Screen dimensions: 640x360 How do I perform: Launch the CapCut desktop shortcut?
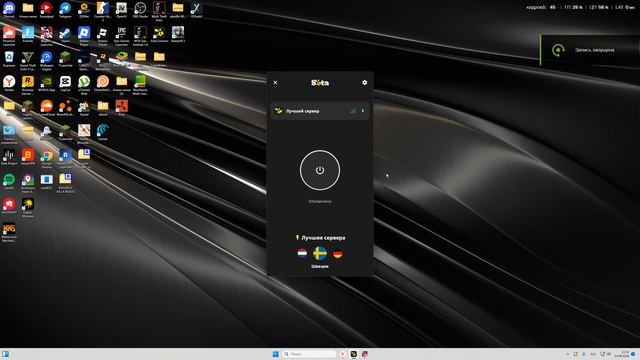[x=65, y=83]
